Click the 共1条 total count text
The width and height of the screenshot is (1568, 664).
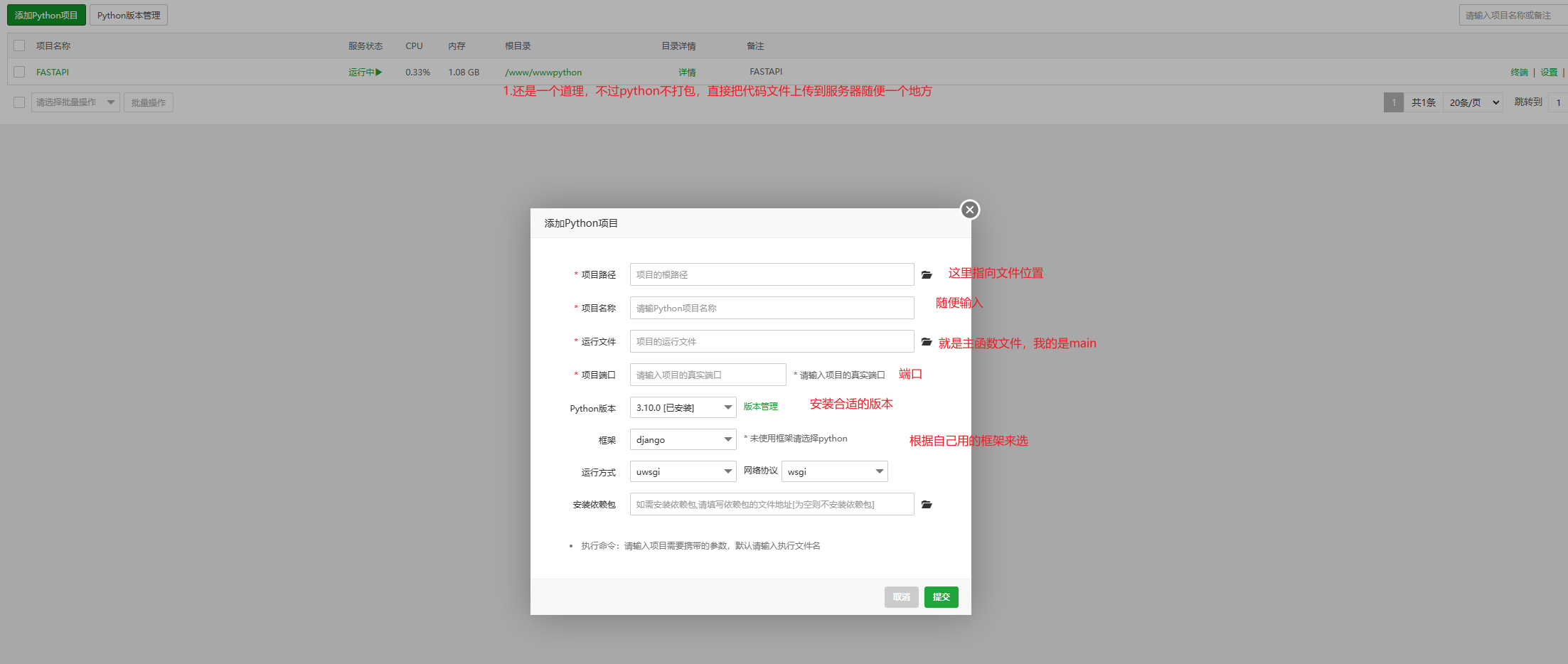(1423, 102)
